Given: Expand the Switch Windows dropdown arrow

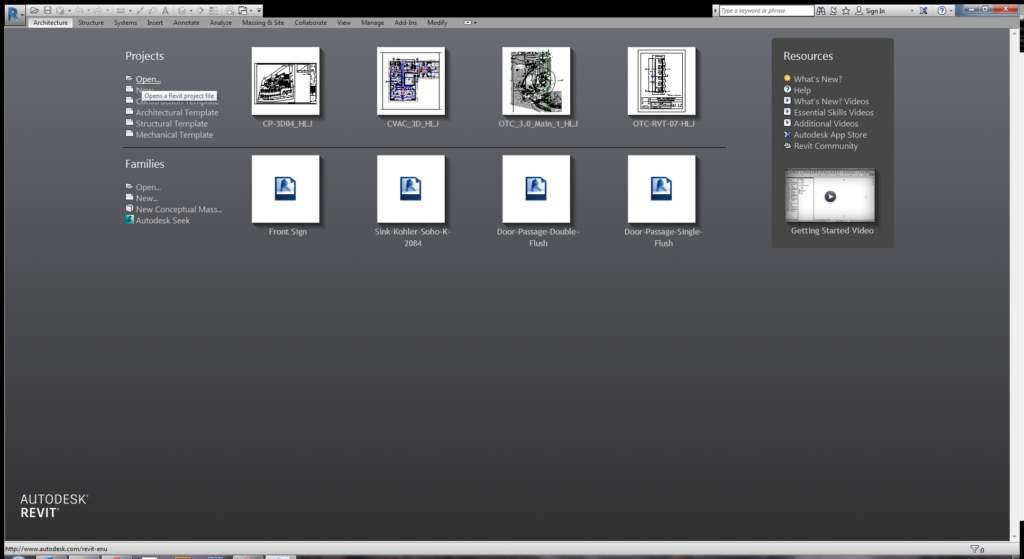Looking at the screenshot, I should pos(251,10).
